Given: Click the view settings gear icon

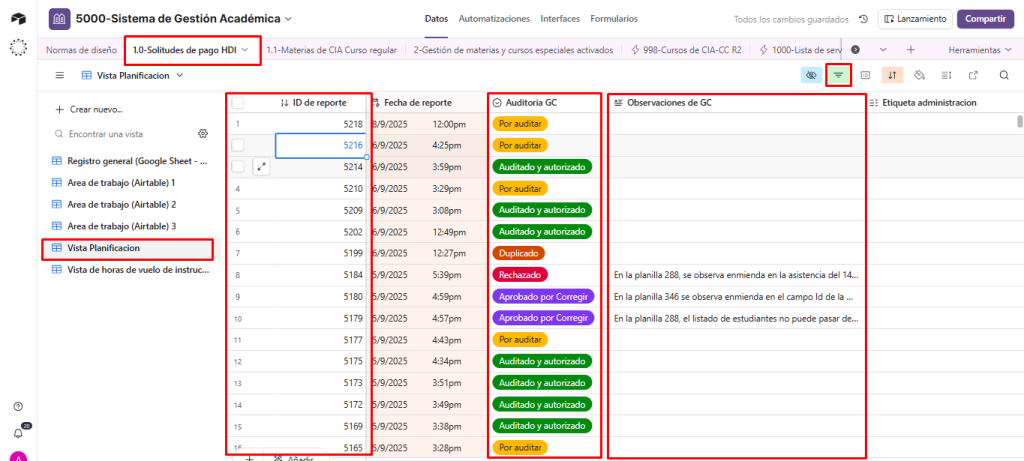Looking at the screenshot, I should [x=203, y=134].
